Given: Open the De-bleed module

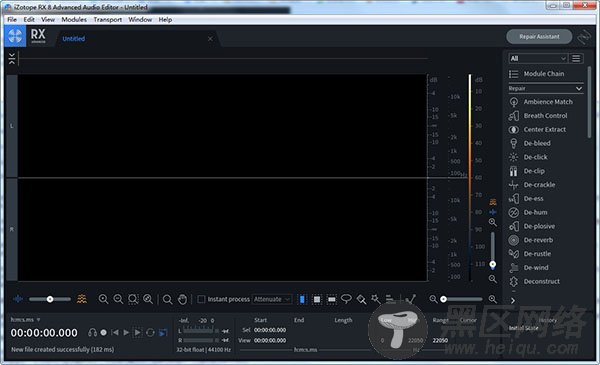Looking at the screenshot, I should (530, 143).
